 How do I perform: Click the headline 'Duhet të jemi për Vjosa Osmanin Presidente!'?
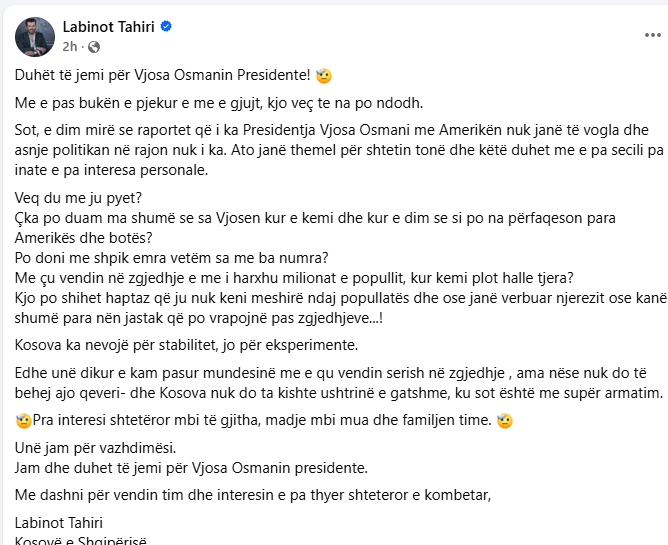tap(165, 77)
